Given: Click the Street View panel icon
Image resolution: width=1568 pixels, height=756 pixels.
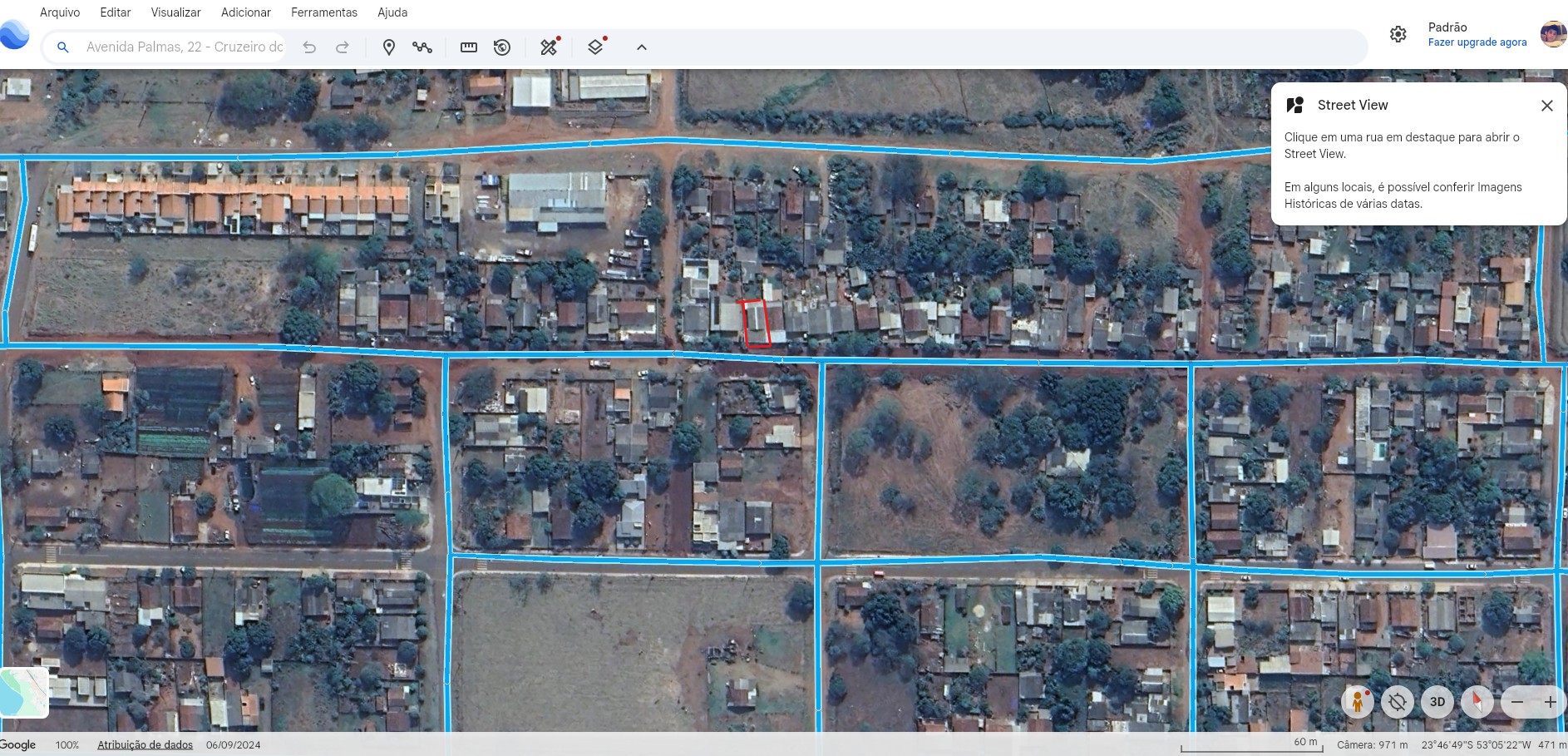Looking at the screenshot, I should [1294, 105].
